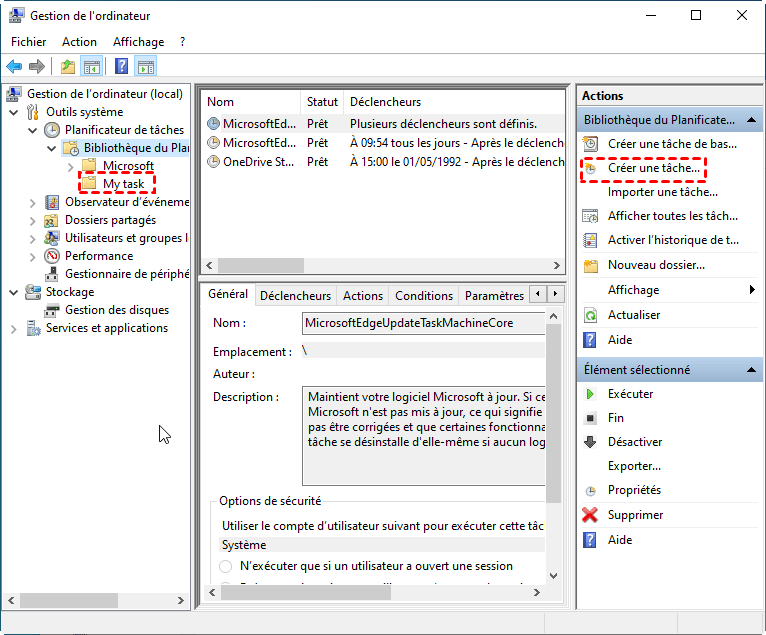Select radio button N'exécuter que si session ouverte
Viewport: 766px width, 635px height.
point(226,566)
